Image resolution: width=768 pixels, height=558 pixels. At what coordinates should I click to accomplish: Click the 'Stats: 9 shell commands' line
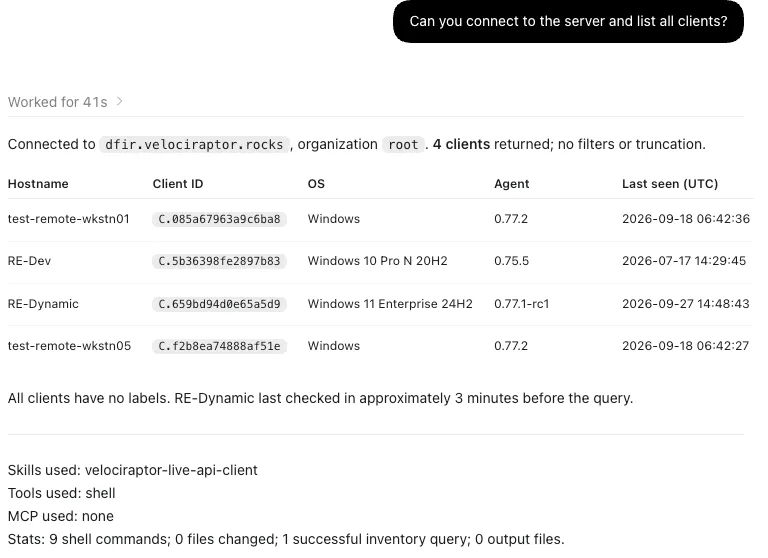286,539
